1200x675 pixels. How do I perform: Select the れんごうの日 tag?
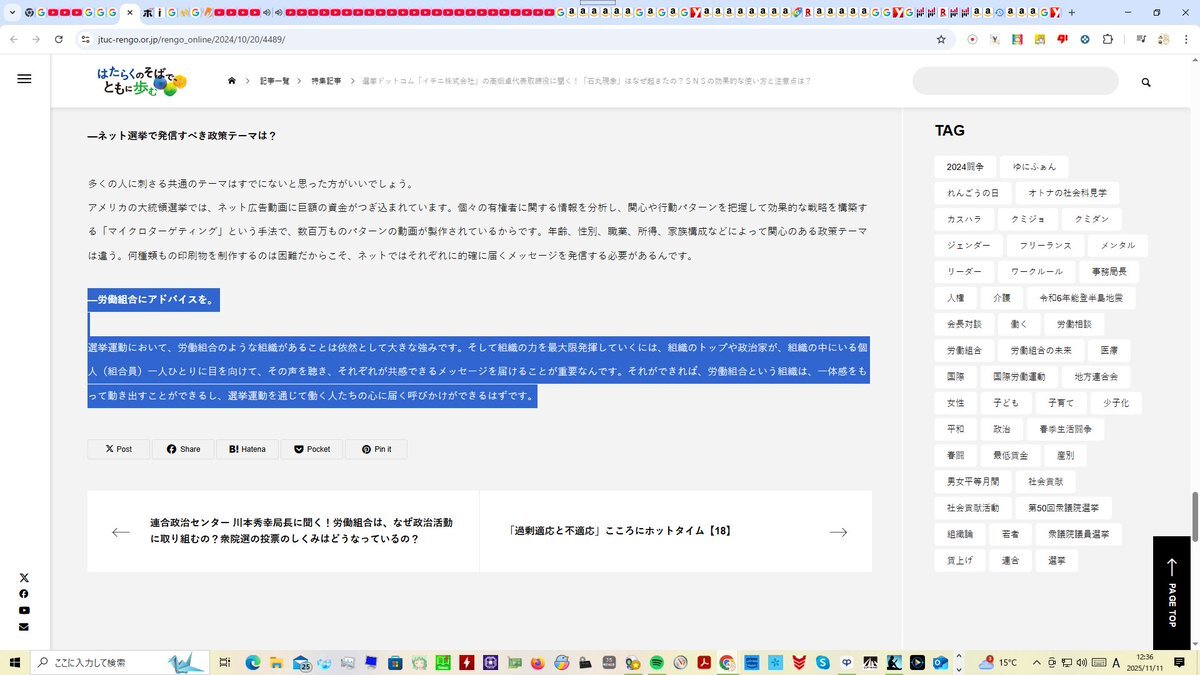tap(972, 193)
